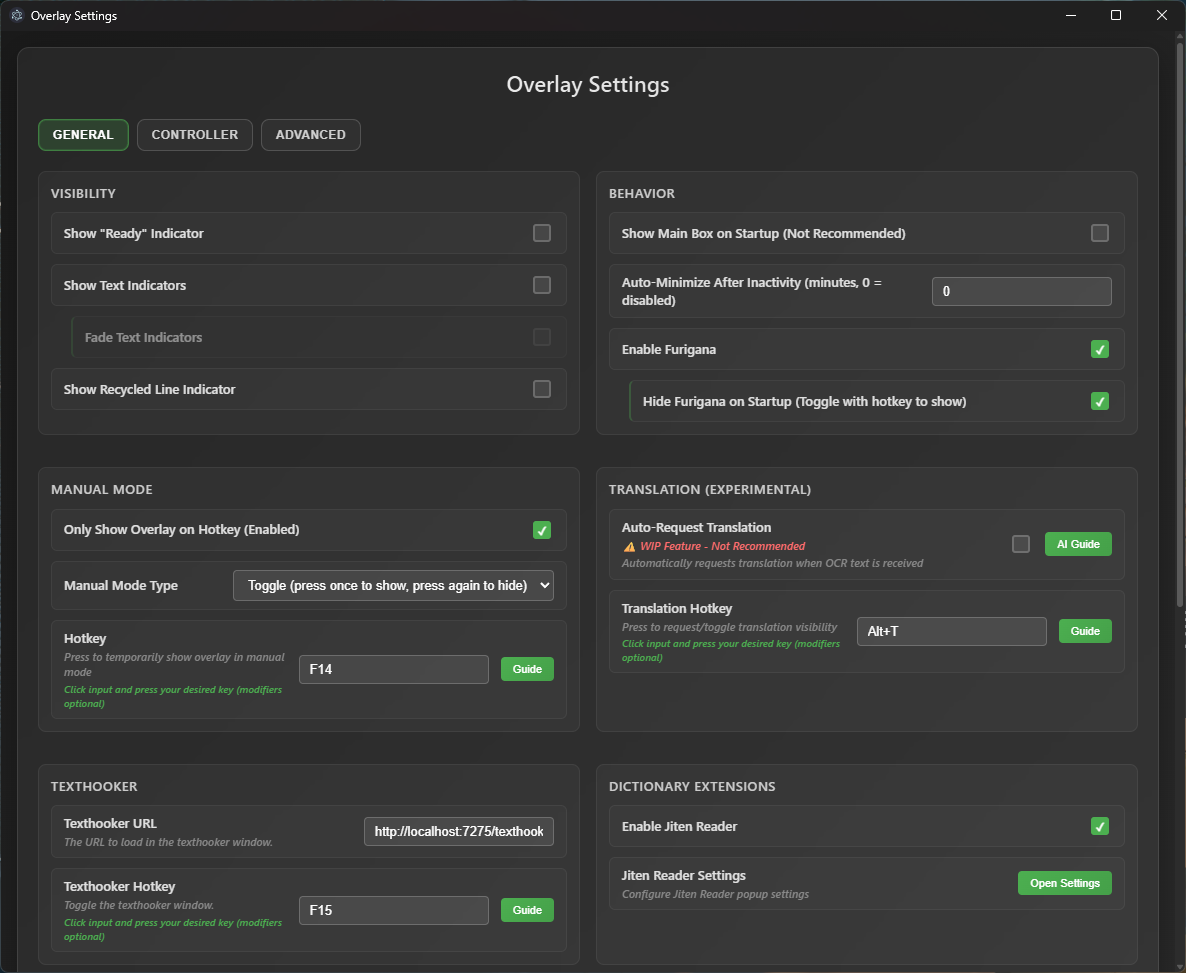The image size is (1186, 973).
Task: Open the CONTROLLER tab
Action: tap(194, 135)
